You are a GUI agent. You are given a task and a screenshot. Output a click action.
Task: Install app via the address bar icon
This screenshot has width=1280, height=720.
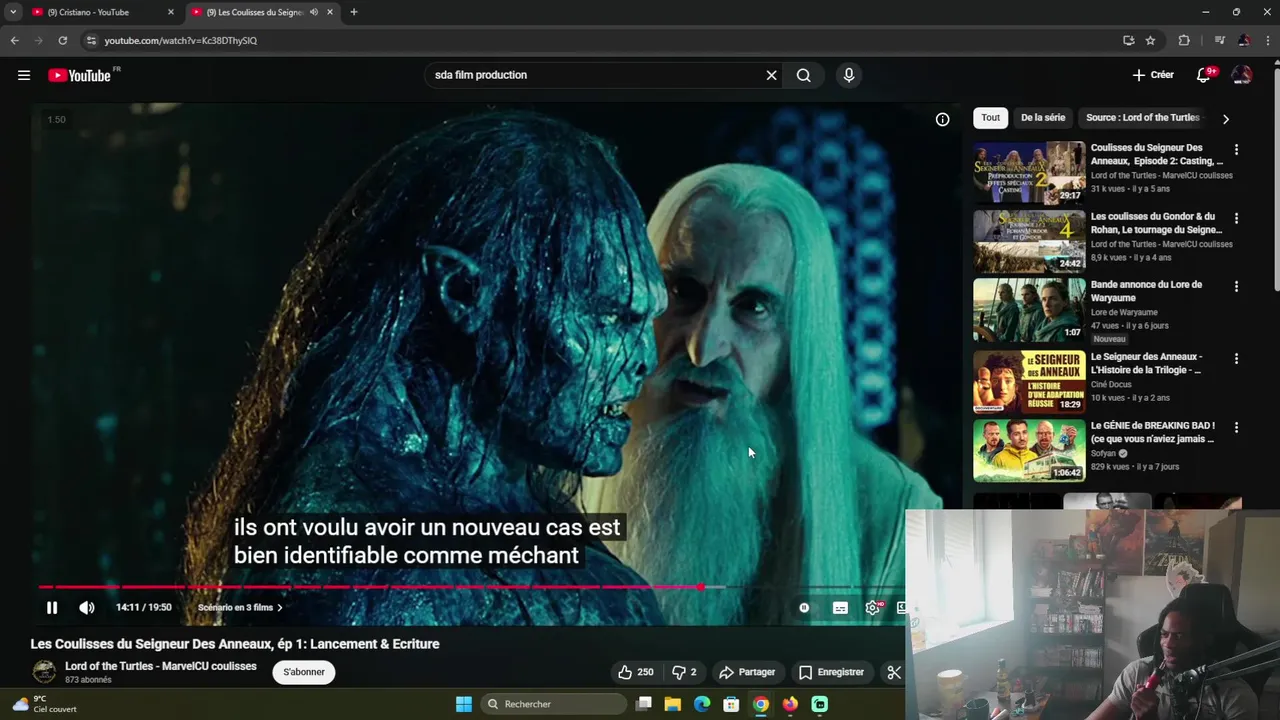pos(1128,40)
